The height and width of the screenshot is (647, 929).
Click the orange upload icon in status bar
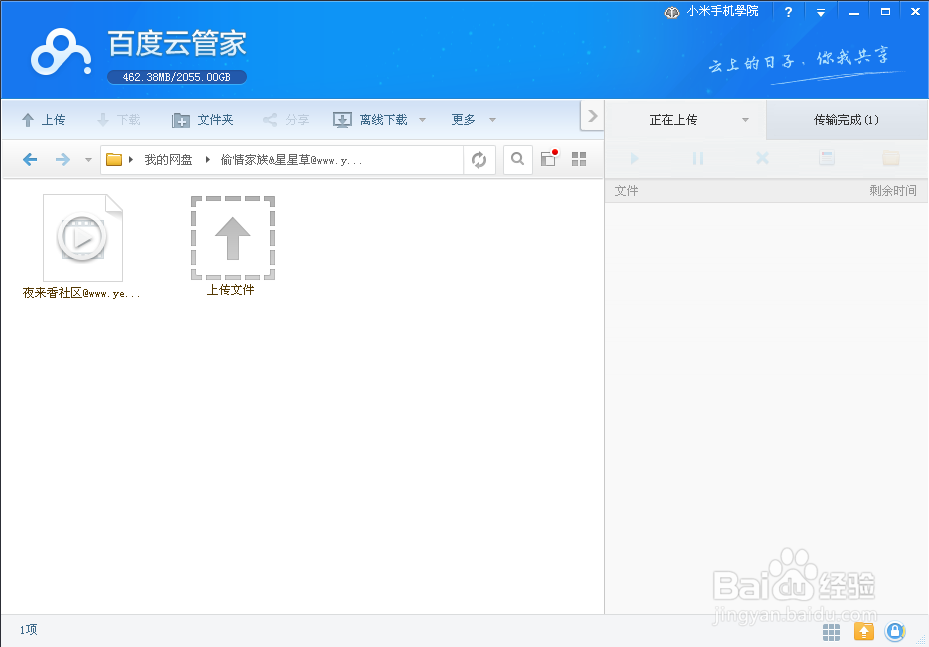[864, 632]
